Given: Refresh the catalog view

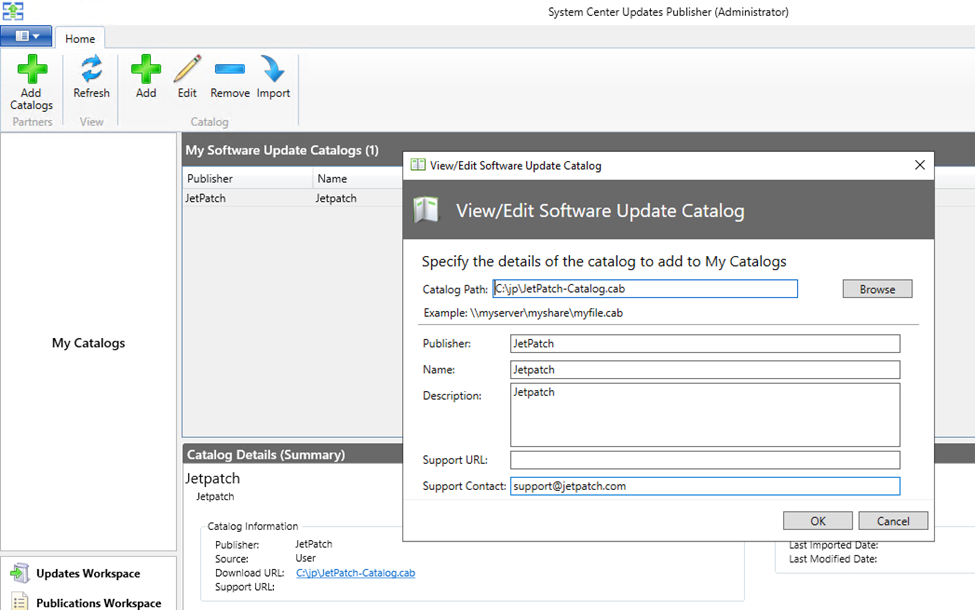Looking at the screenshot, I should click(x=91, y=77).
